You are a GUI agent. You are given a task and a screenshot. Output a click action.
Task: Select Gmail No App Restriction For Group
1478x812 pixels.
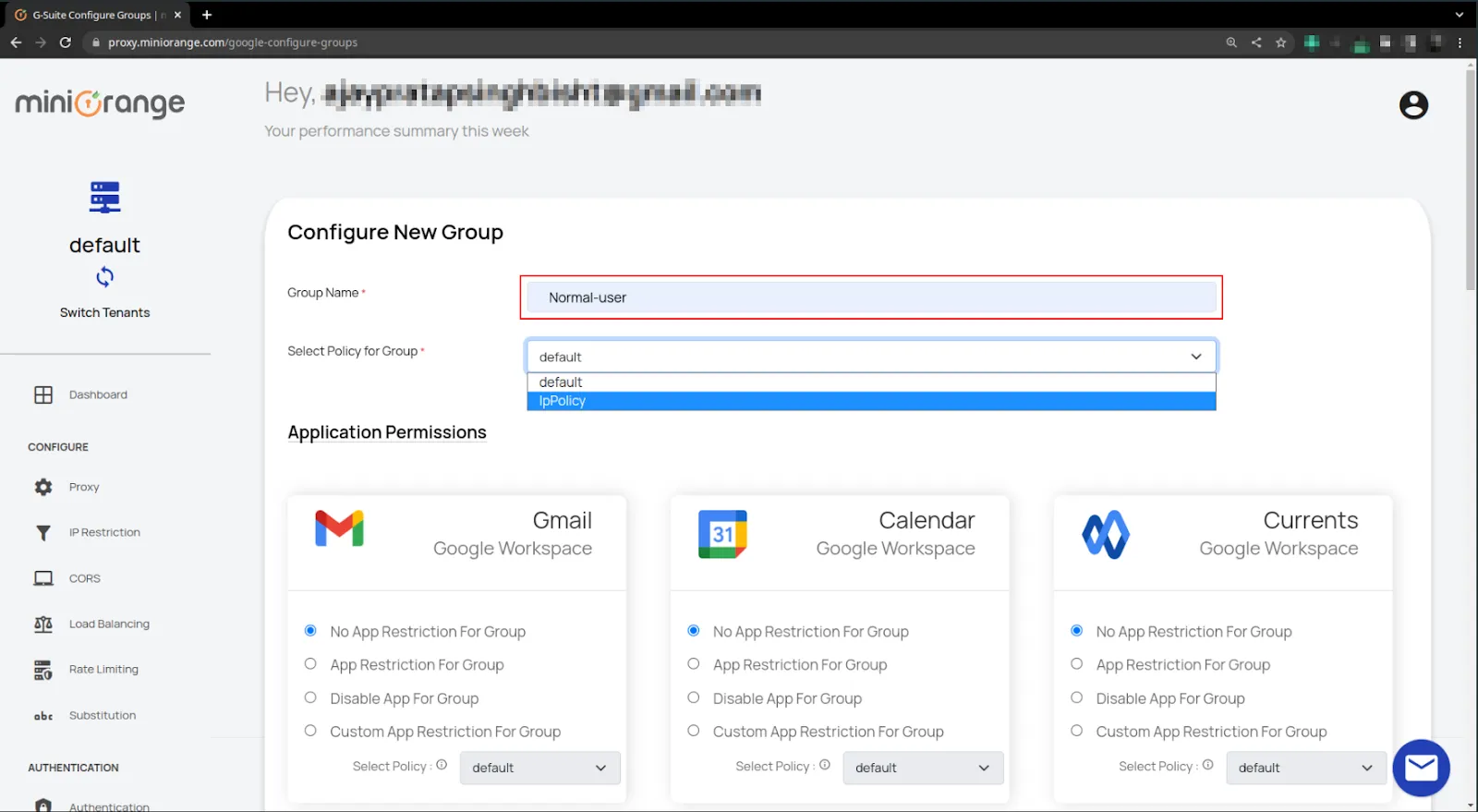(310, 631)
